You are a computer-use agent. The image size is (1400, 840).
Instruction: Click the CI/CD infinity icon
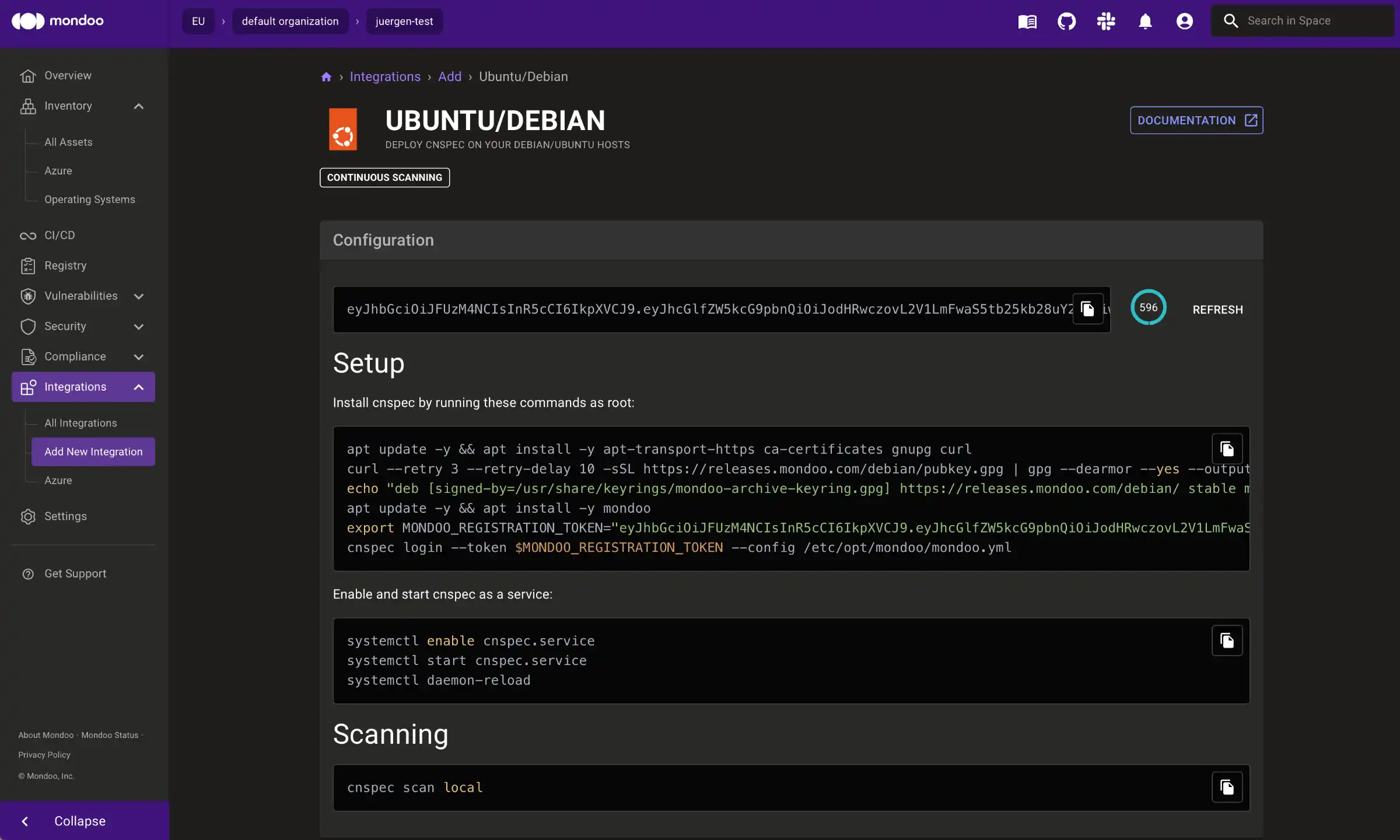[28, 236]
